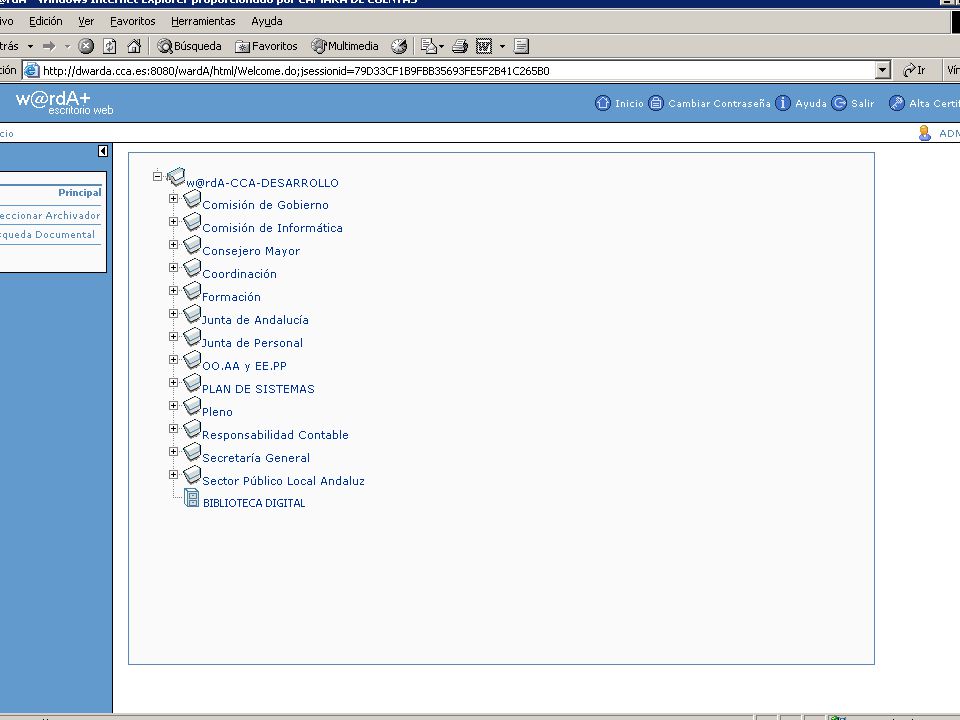Open the BIBLIOTECA DIGITAL archive label
960x720 pixels.
(254, 503)
